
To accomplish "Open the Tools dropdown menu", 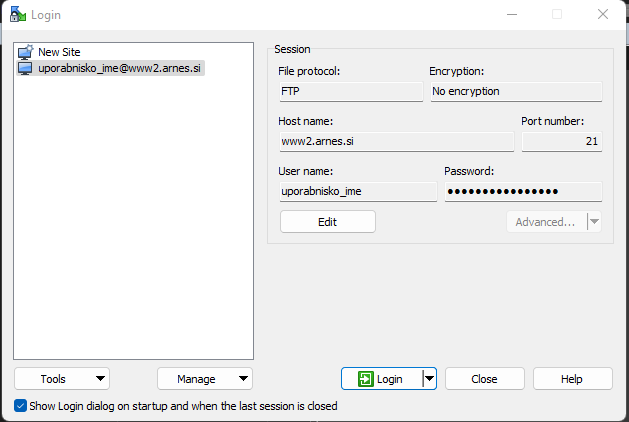I will point(62,379).
